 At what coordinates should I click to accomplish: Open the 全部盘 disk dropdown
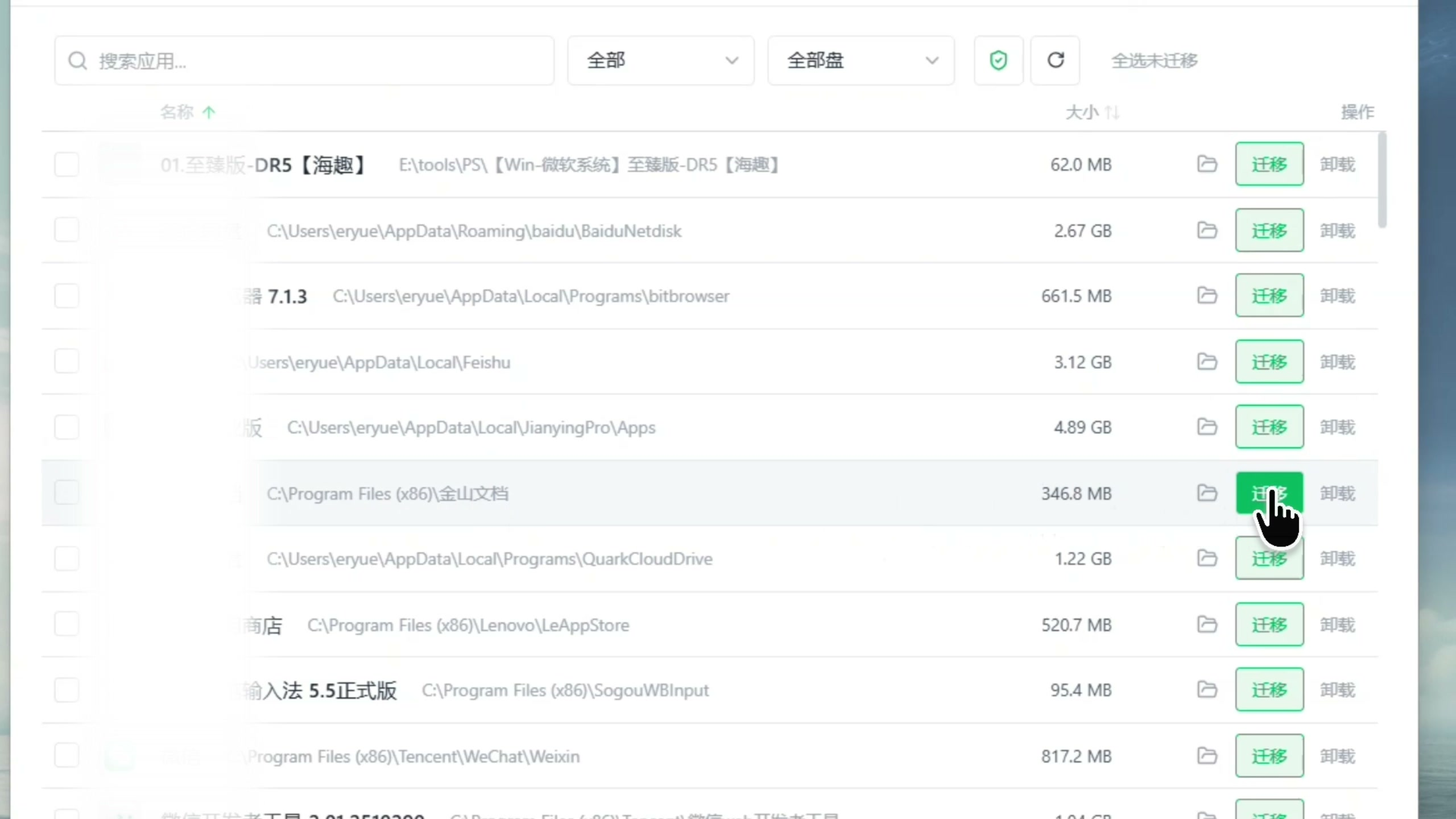point(861,60)
